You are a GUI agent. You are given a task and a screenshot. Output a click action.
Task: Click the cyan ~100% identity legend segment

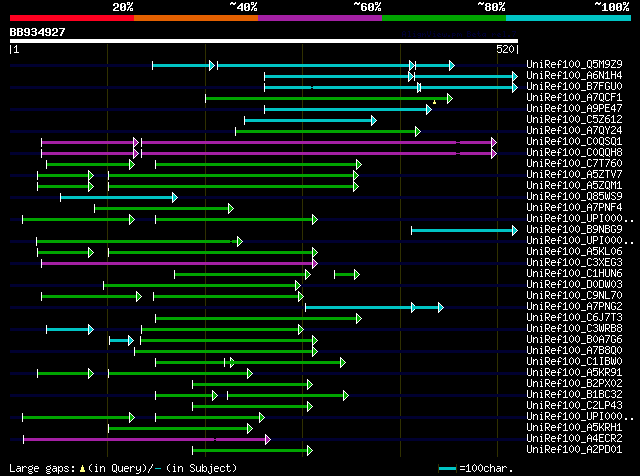pos(569,18)
